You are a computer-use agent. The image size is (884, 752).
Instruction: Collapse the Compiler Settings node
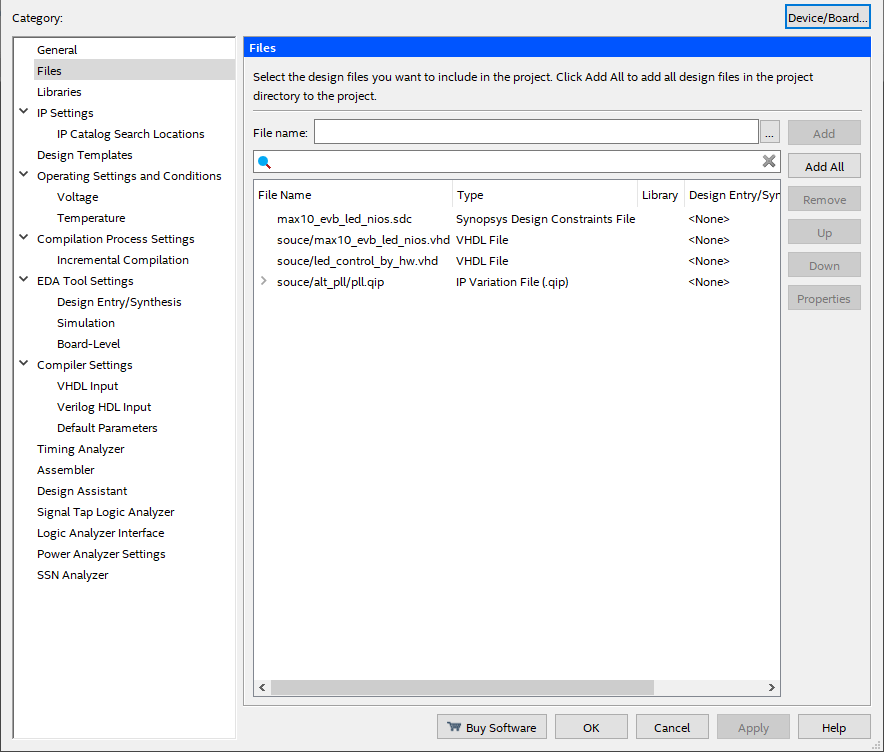[x=24, y=364]
